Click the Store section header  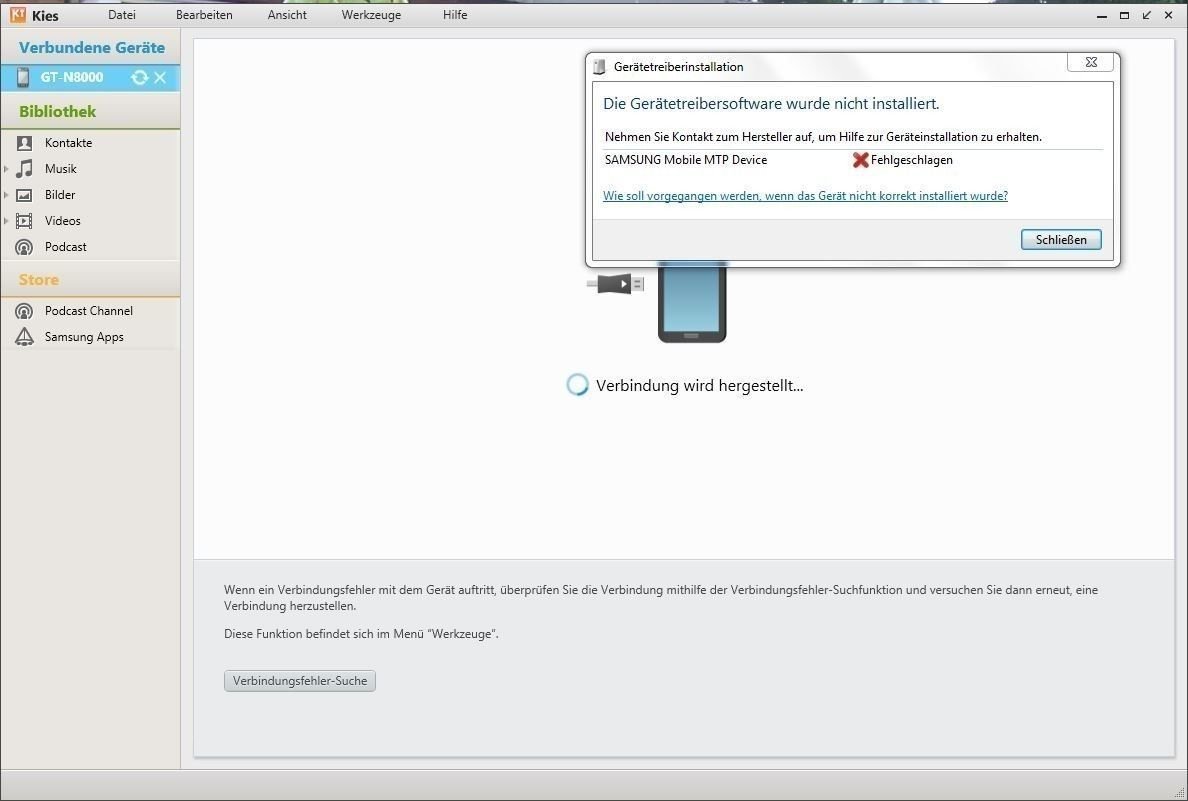coord(39,280)
